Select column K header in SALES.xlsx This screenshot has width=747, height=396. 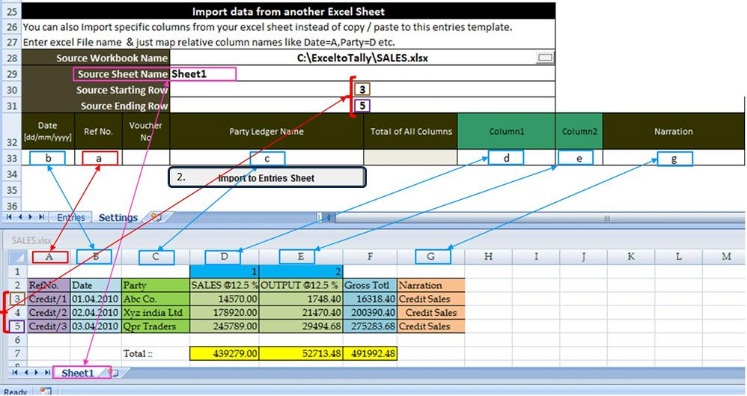(x=631, y=257)
